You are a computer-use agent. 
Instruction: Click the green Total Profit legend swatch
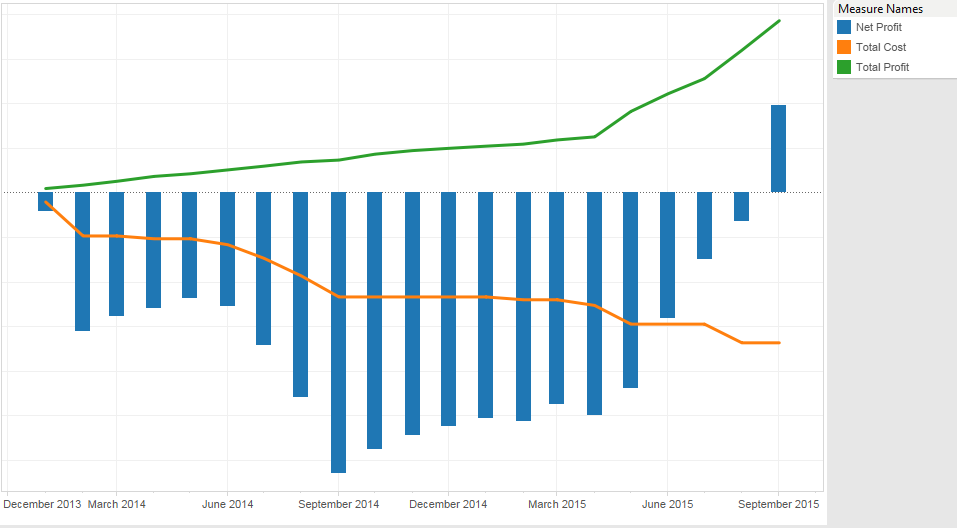(844, 67)
